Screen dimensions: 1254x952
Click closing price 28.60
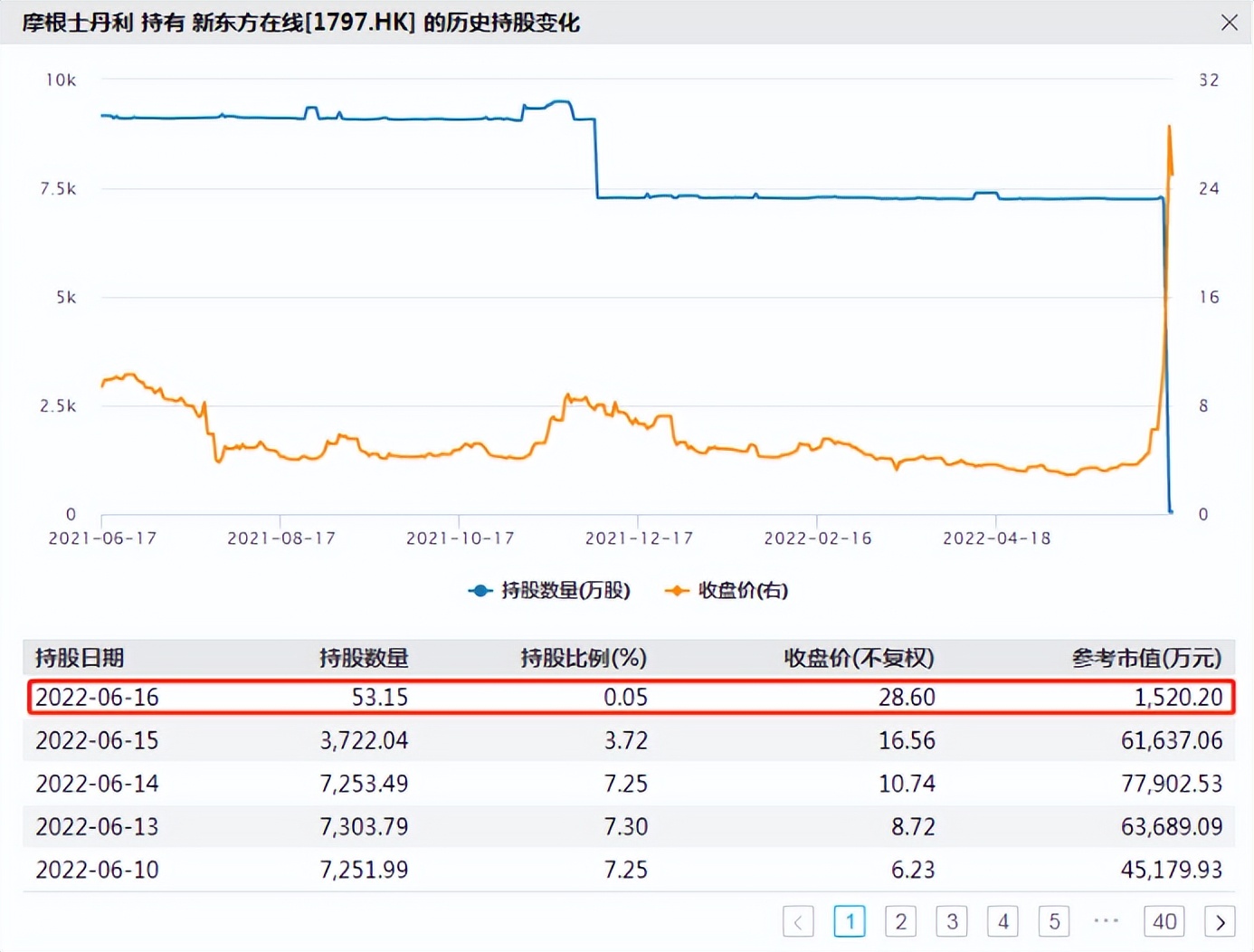[x=907, y=697]
